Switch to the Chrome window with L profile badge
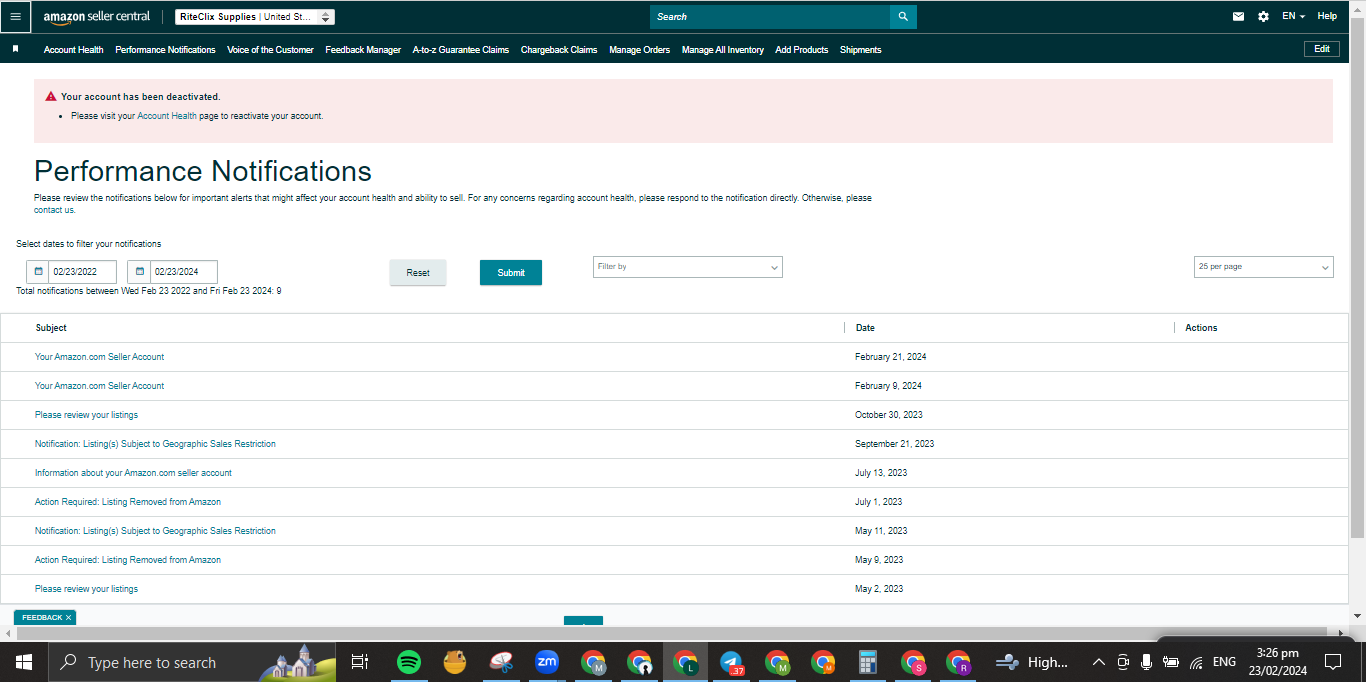Image resolution: width=1366 pixels, height=682 pixels. click(x=686, y=662)
